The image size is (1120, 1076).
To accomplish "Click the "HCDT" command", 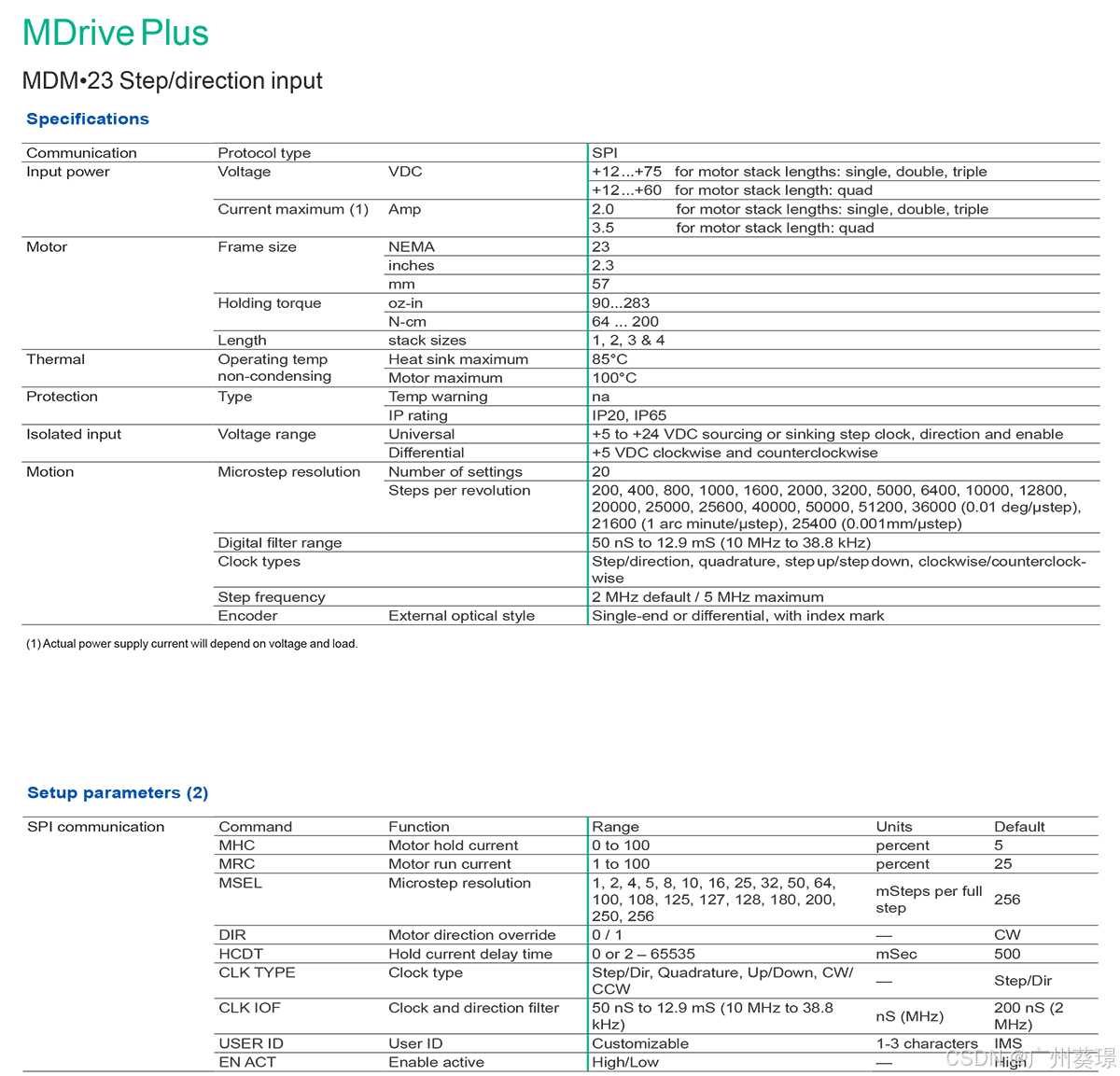I will [x=241, y=954].
